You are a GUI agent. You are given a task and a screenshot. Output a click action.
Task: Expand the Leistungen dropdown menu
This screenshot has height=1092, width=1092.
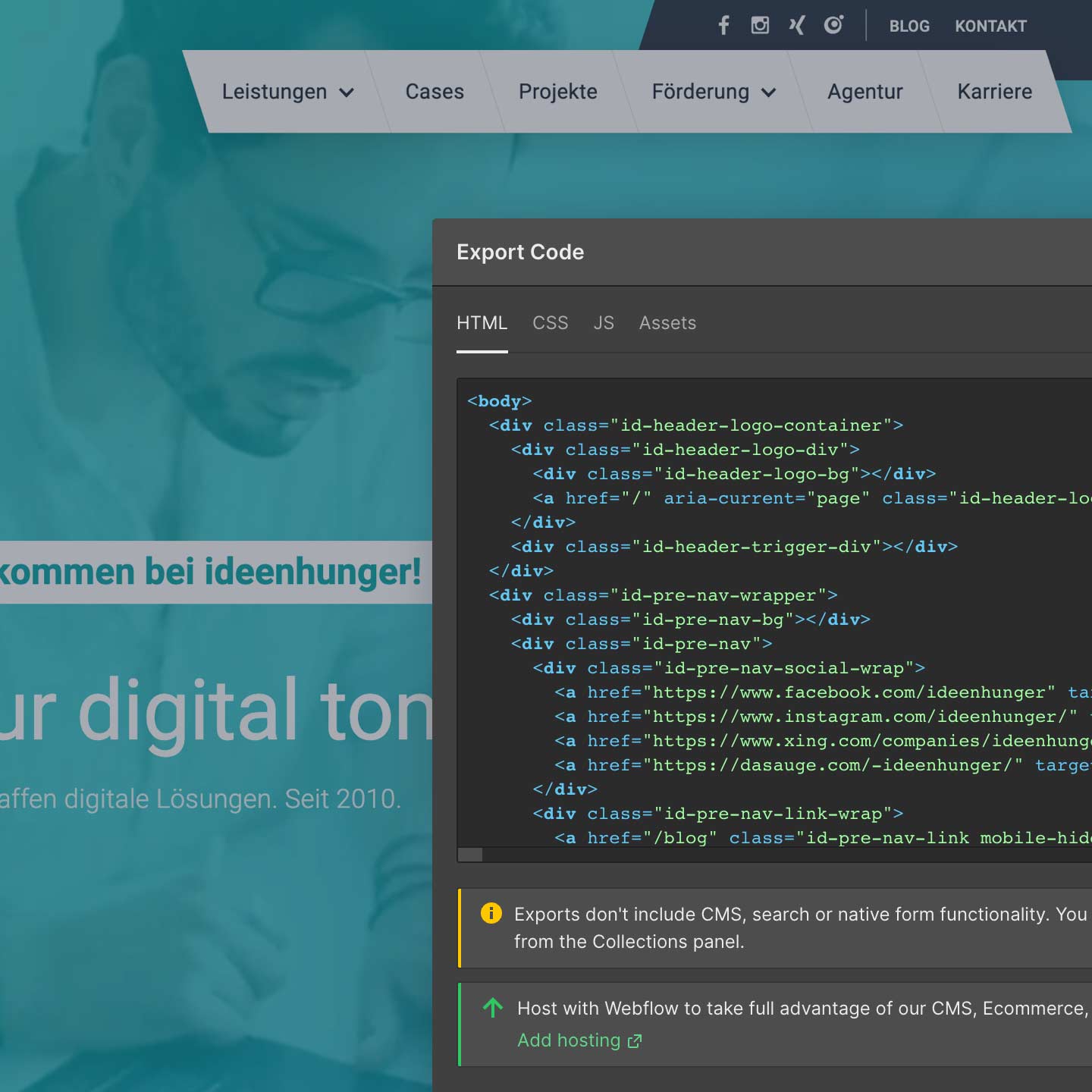point(288,92)
